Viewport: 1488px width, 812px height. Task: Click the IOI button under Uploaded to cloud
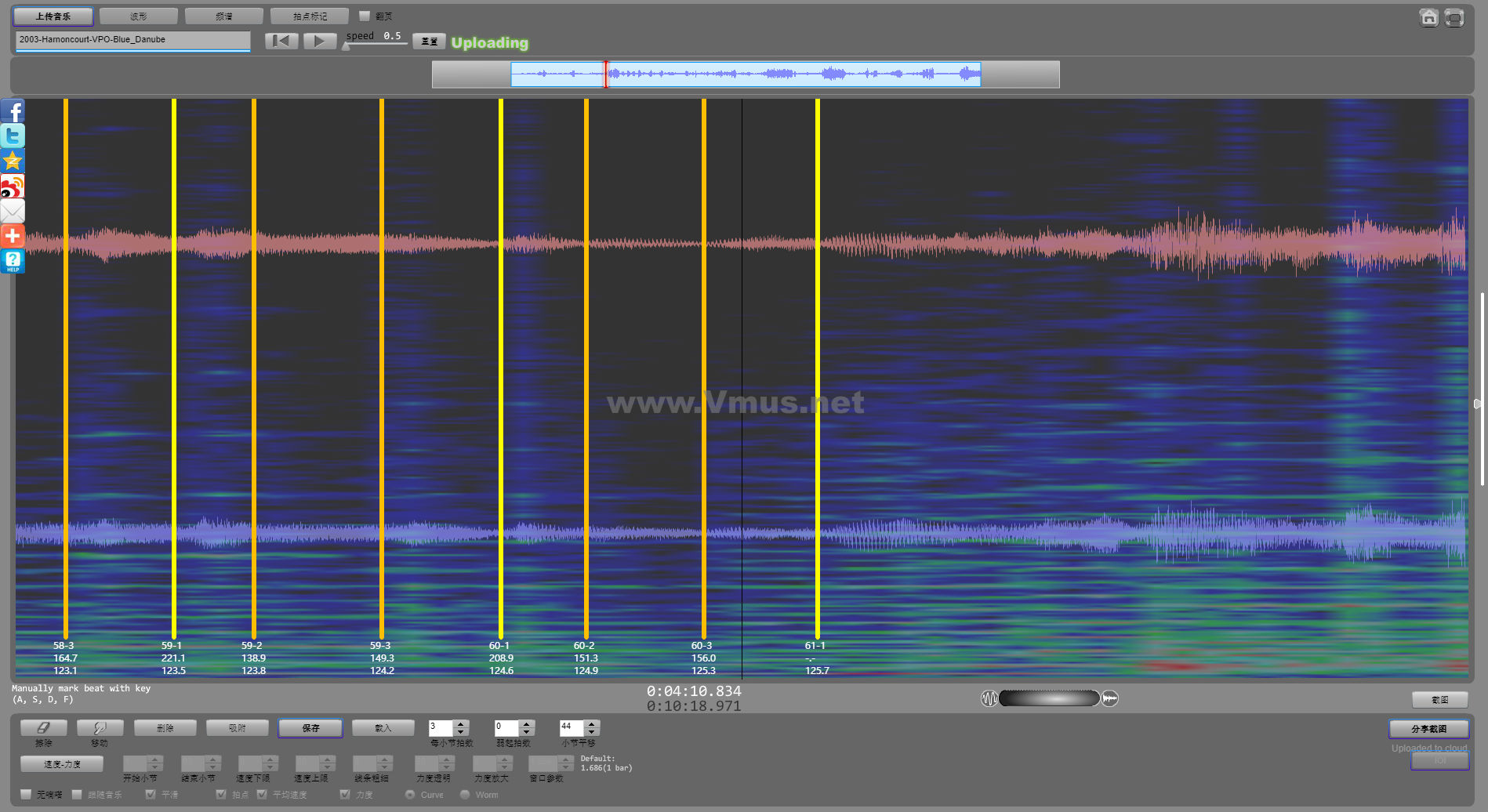tap(1439, 760)
